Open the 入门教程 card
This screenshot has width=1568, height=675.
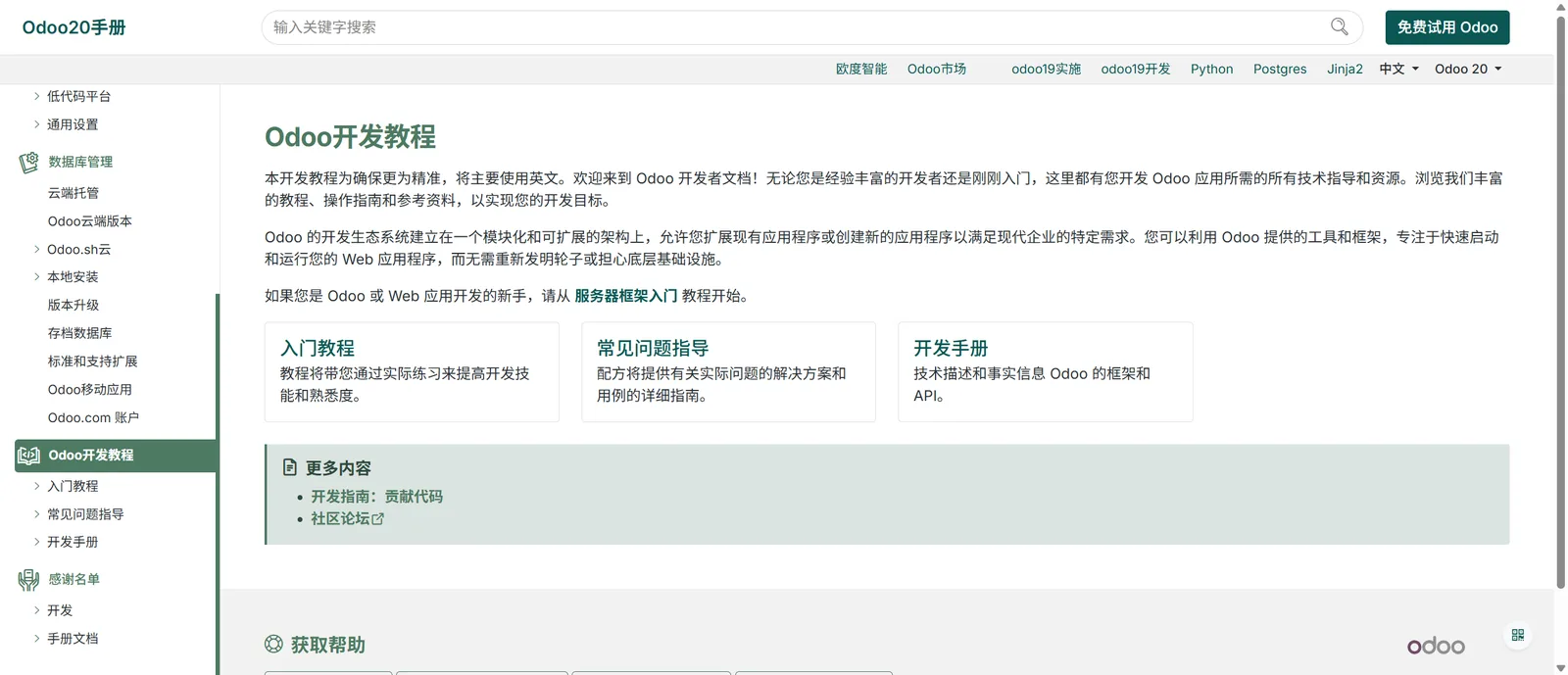pyautogui.click(x=412, y=372)
